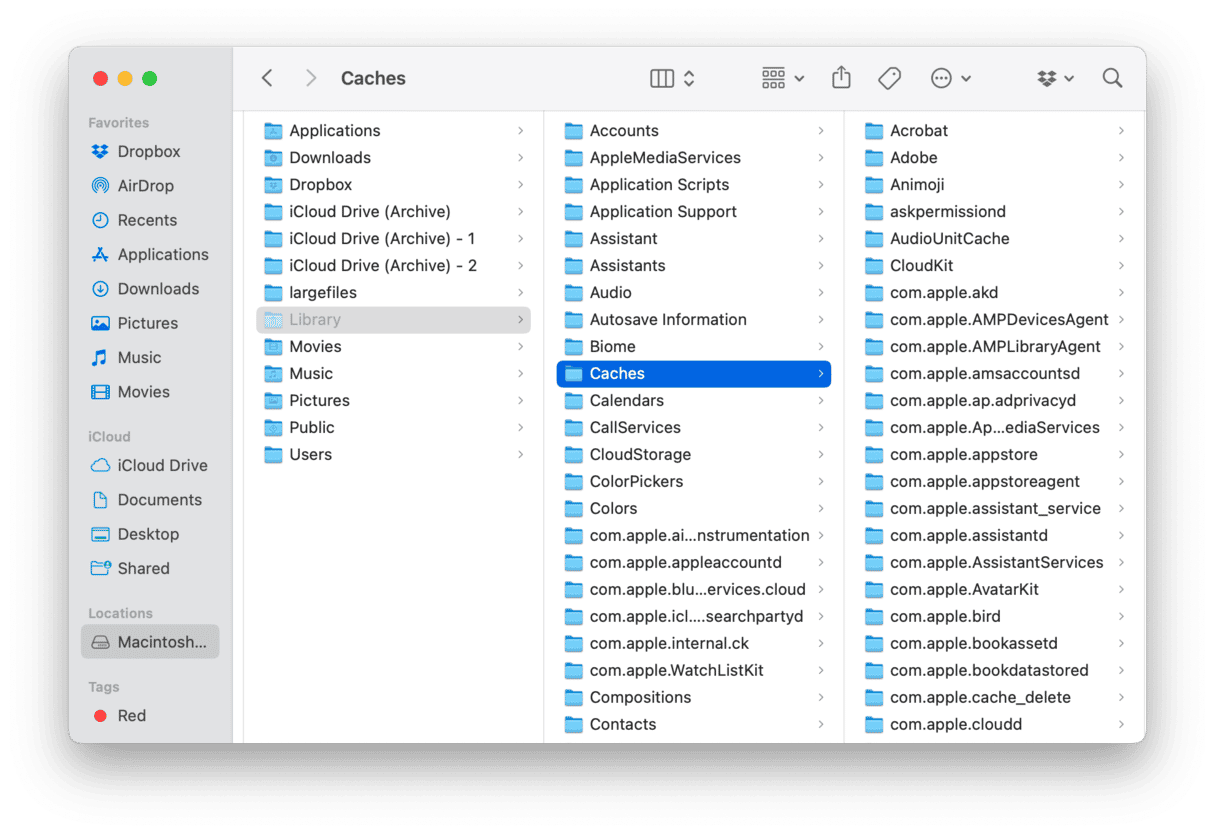Screen dimensions: 1215x834
Task: Open the ellipsis action menu
Action: pos(950,78)
